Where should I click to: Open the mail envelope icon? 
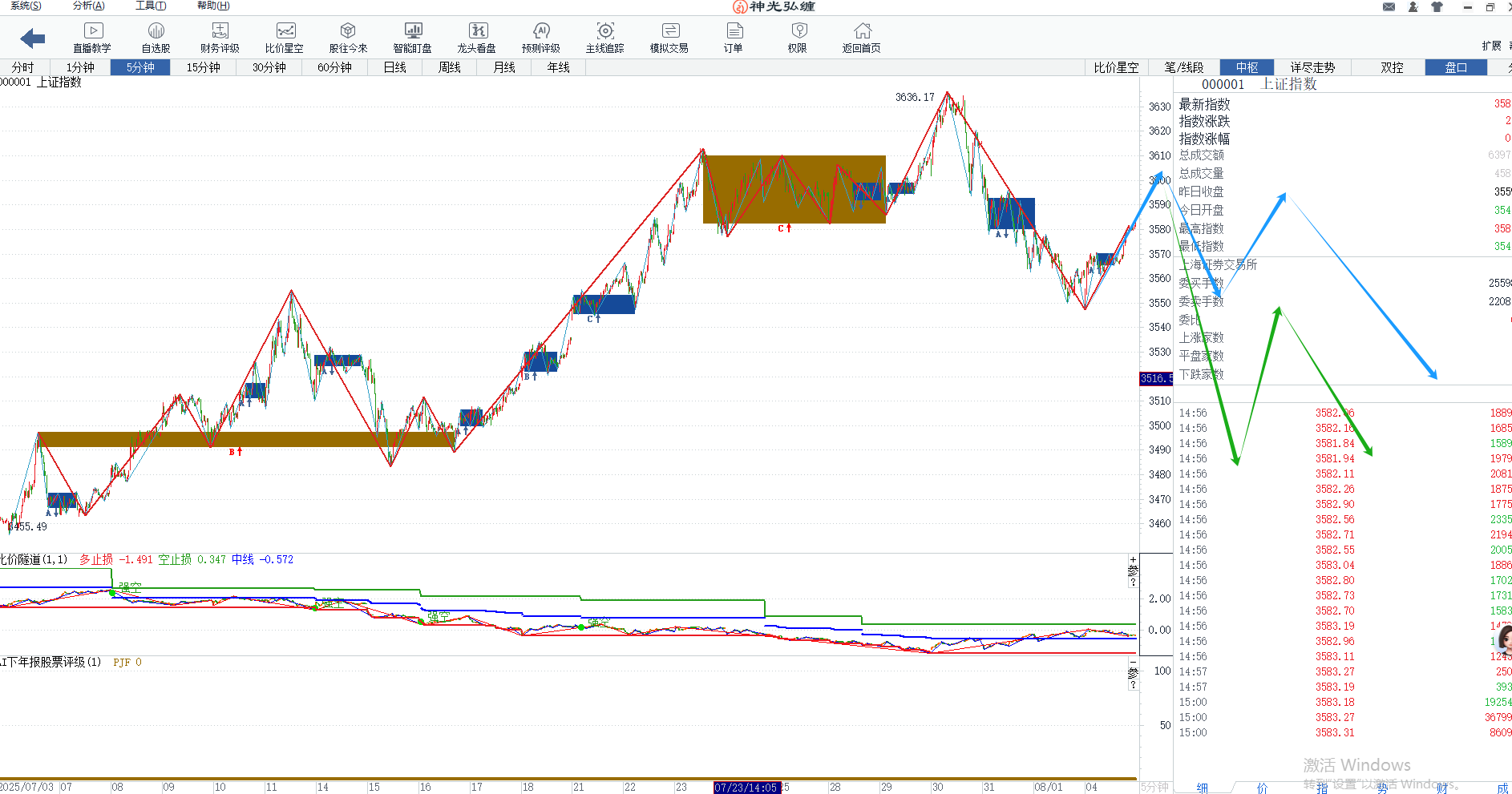[x=1389, y=7]
